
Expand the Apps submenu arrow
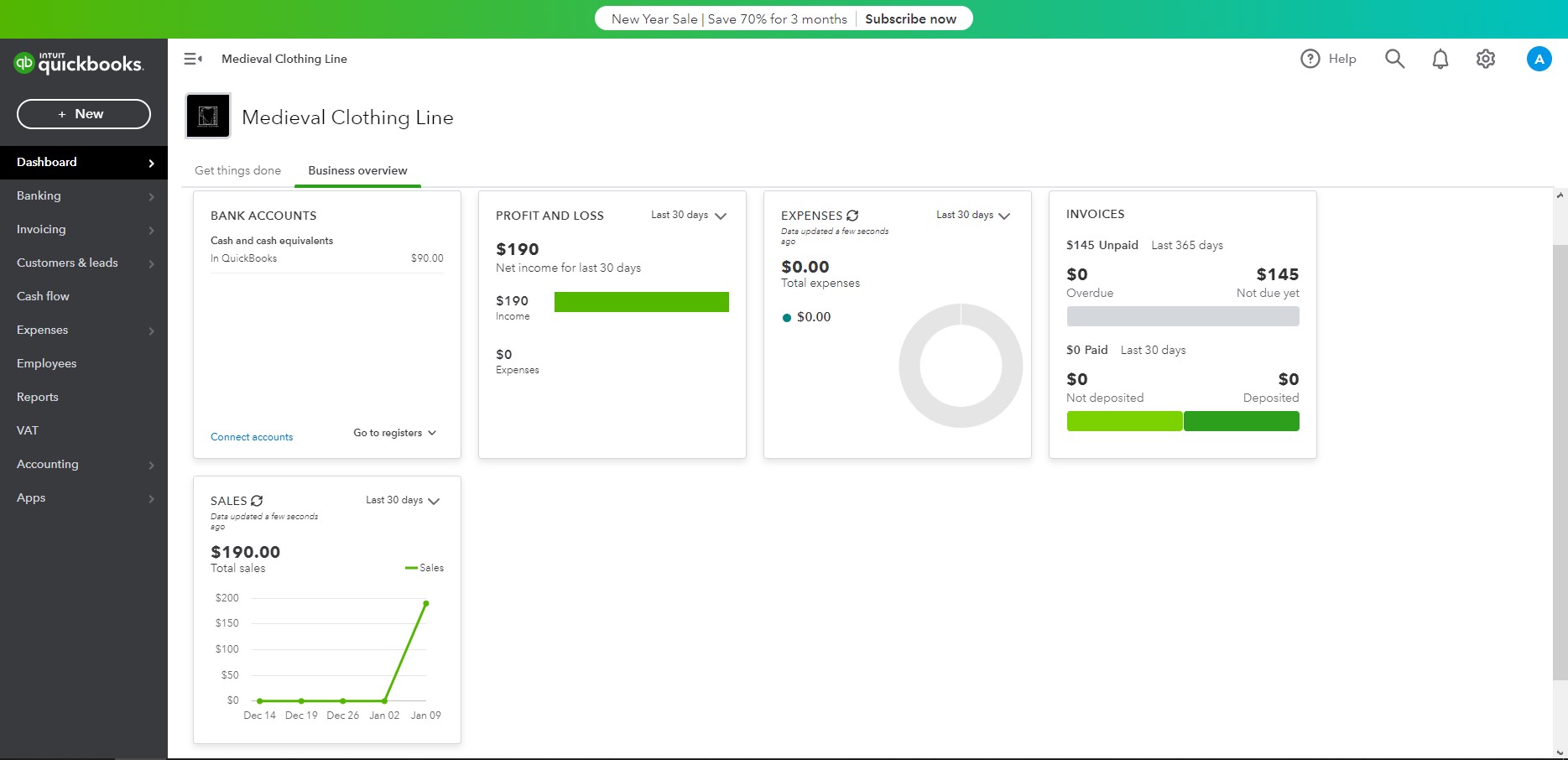pyautogui.click(x=152, y=498)
